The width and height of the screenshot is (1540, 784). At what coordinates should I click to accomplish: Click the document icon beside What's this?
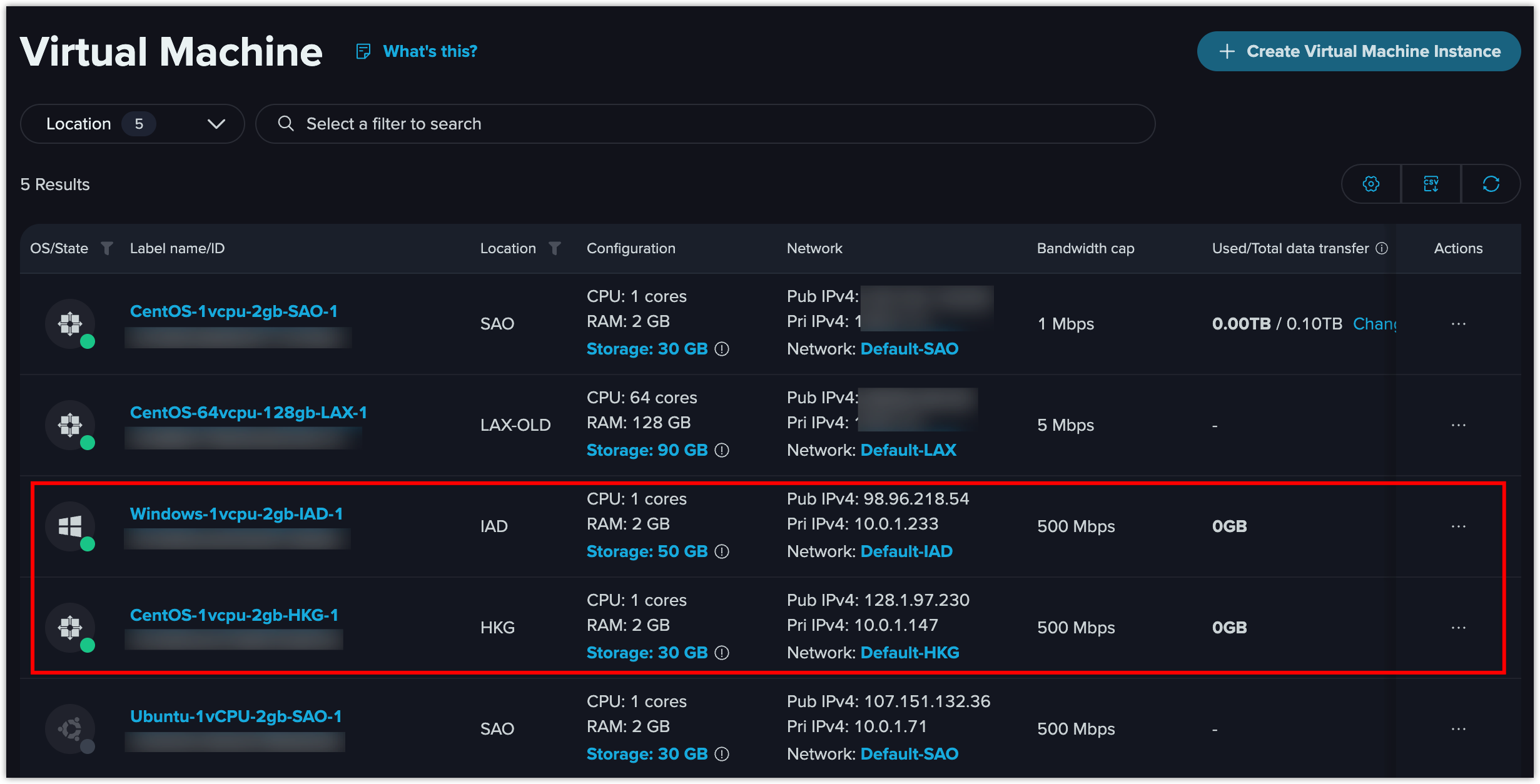click(363, 51)
